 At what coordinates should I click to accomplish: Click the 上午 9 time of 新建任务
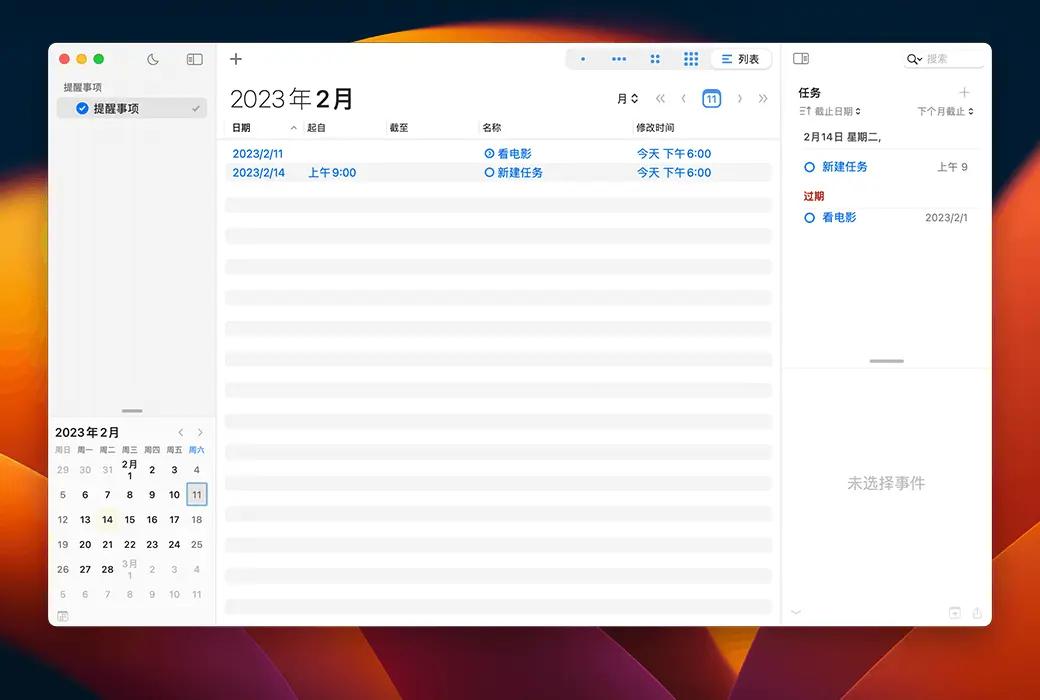point(952,167)
